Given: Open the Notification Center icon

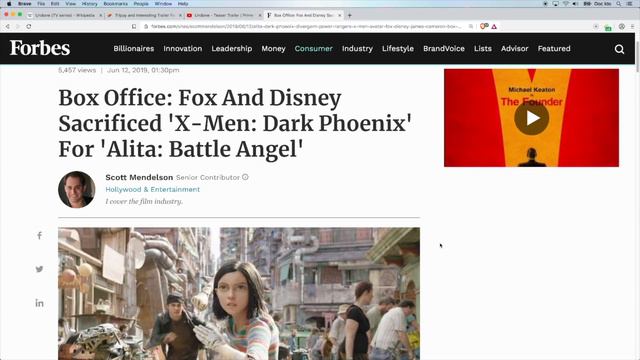Looking at the screenshot, I should point(630,4).
